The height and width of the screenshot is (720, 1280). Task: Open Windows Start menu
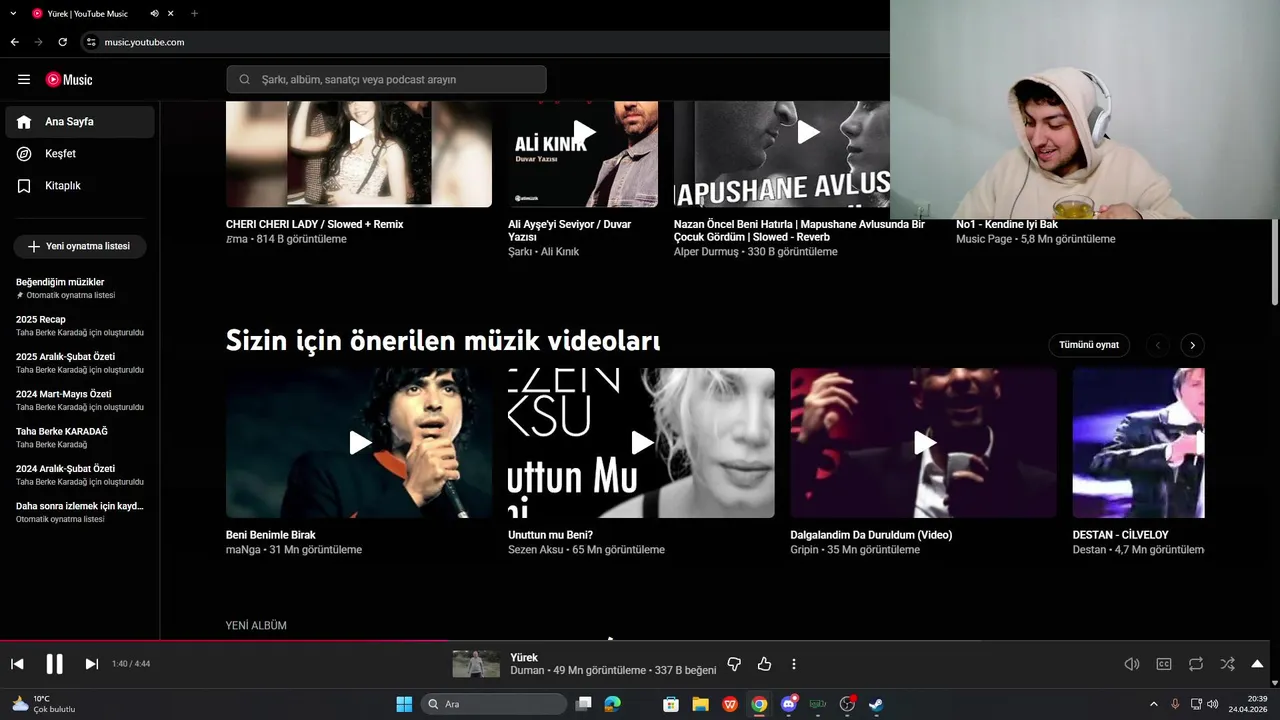pos(404,704)
